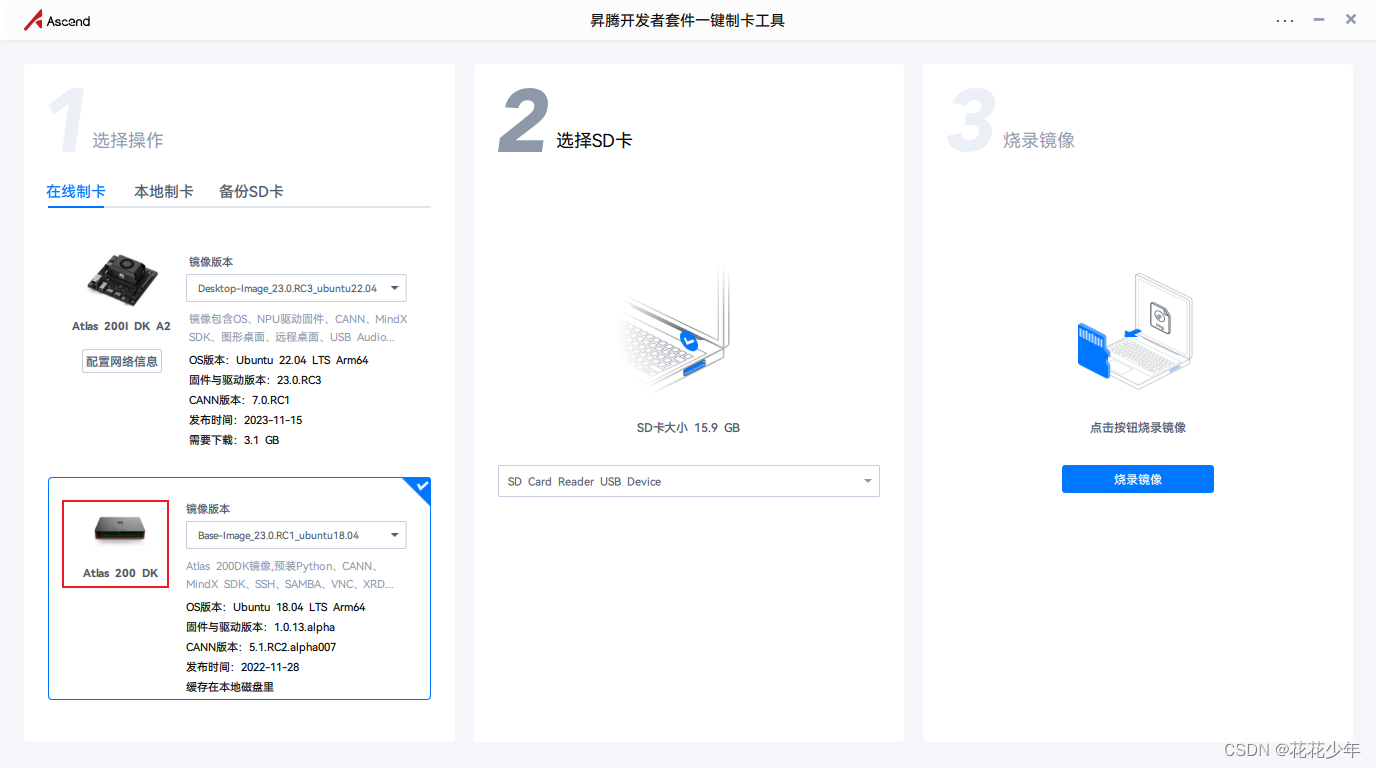Screen dimensions: 1376x768
Task: Click 配置网络信息 button
Action: tap(122, 361)
